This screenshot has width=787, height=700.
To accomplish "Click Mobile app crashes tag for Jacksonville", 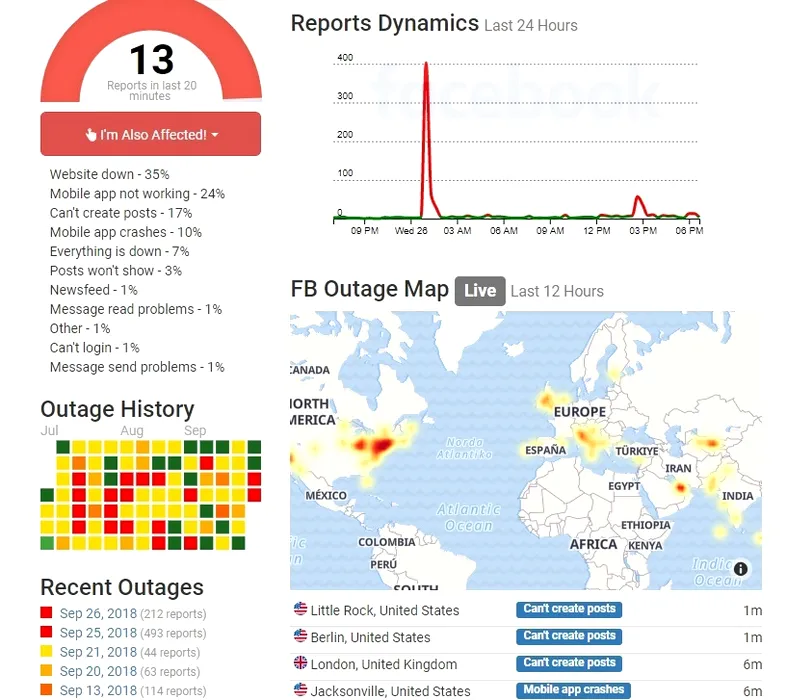I will click(573, 690).
